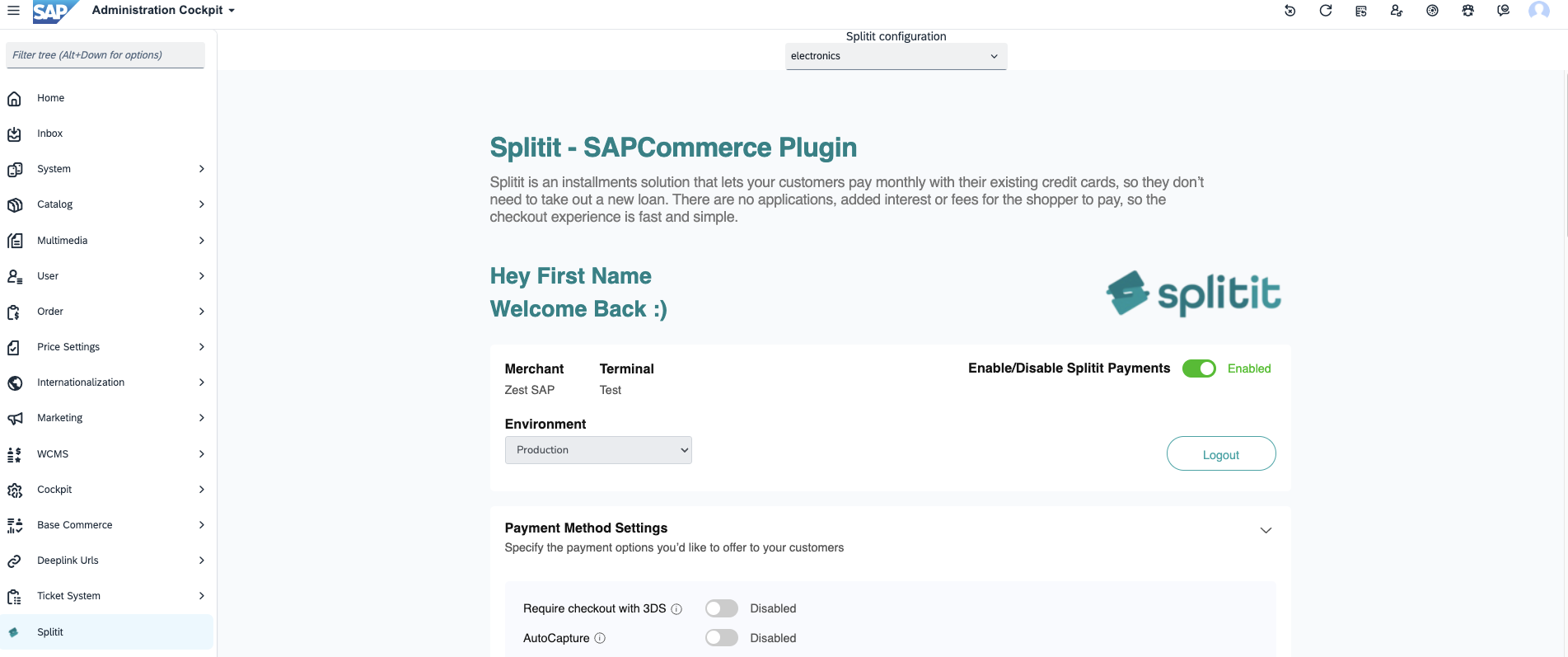This screenshot has width=1568, height=657.
Task: Select Home in navigation tree
Action: [x=50, y=98]
